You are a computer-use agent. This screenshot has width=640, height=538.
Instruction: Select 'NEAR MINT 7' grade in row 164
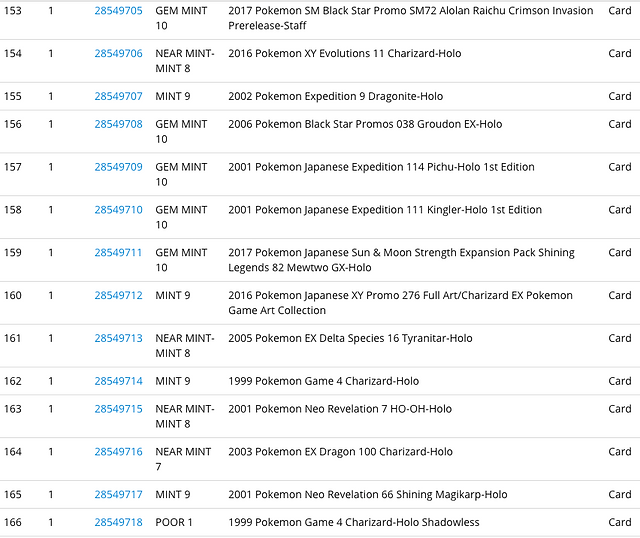183,459
